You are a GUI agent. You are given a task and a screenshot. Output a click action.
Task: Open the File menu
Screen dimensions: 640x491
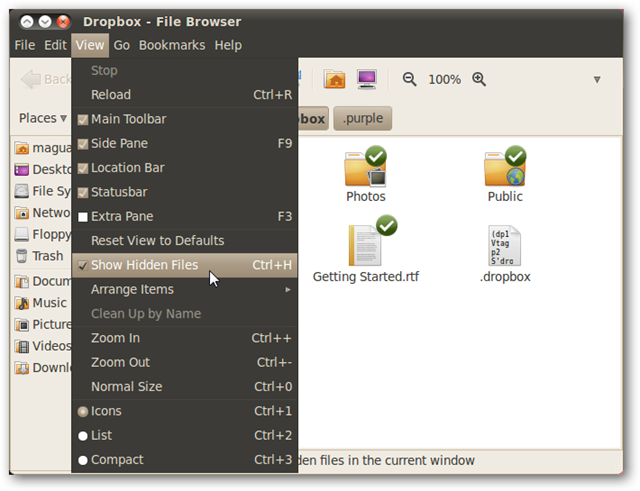tap(24, 45)
